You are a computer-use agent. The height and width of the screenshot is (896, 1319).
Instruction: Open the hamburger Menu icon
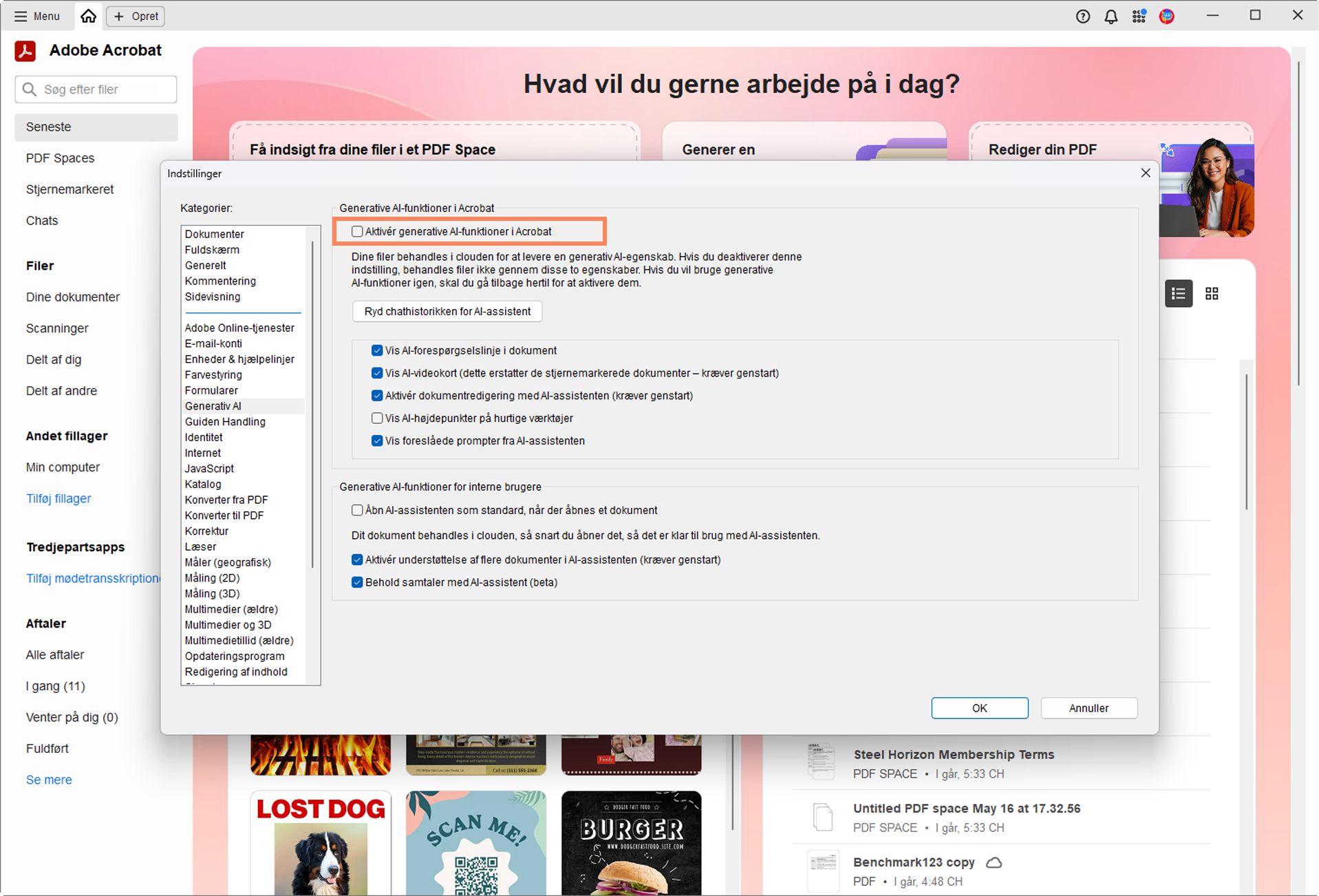click(21, 16)
